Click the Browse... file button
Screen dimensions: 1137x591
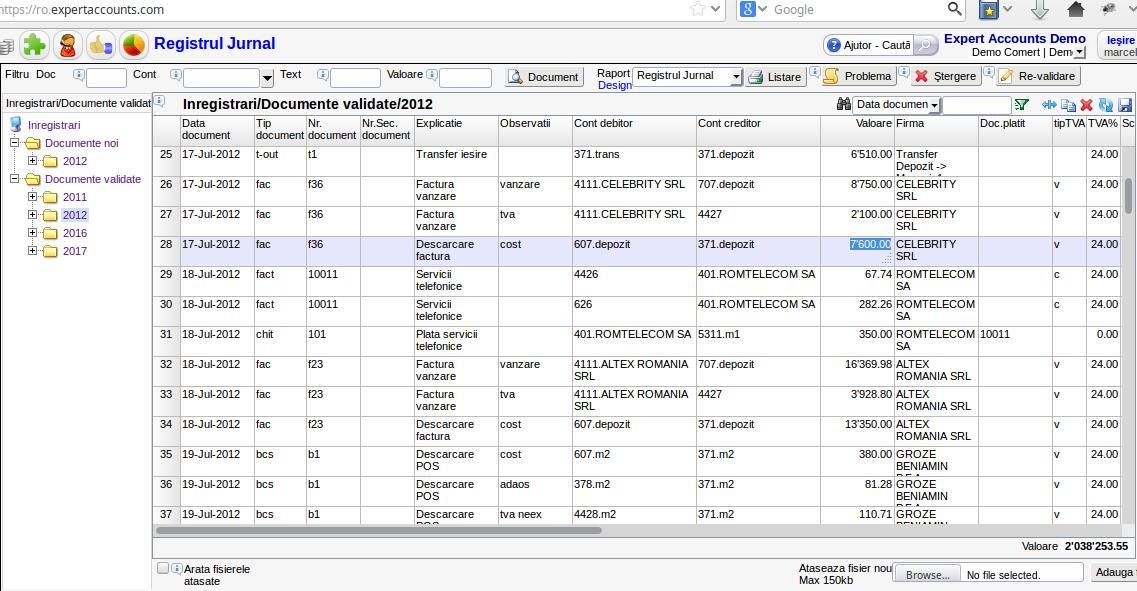(927, 574)
